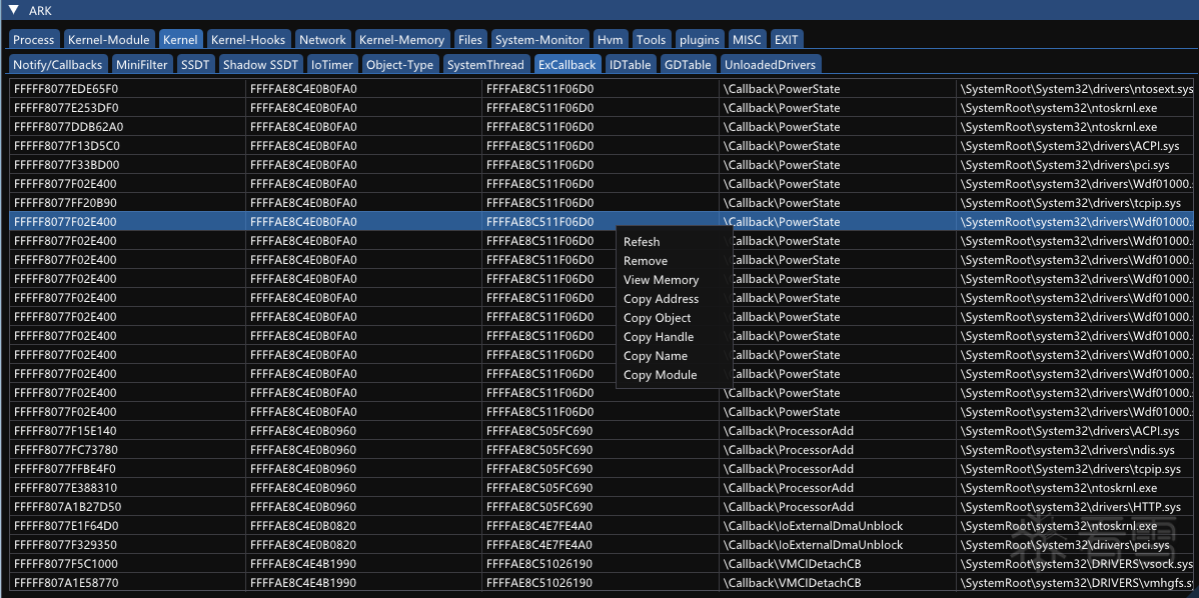Select address FFFFF8077FFBE4F0 cell
The image size is (1199, 598).
pyautogui.click(x=128, y=469)
